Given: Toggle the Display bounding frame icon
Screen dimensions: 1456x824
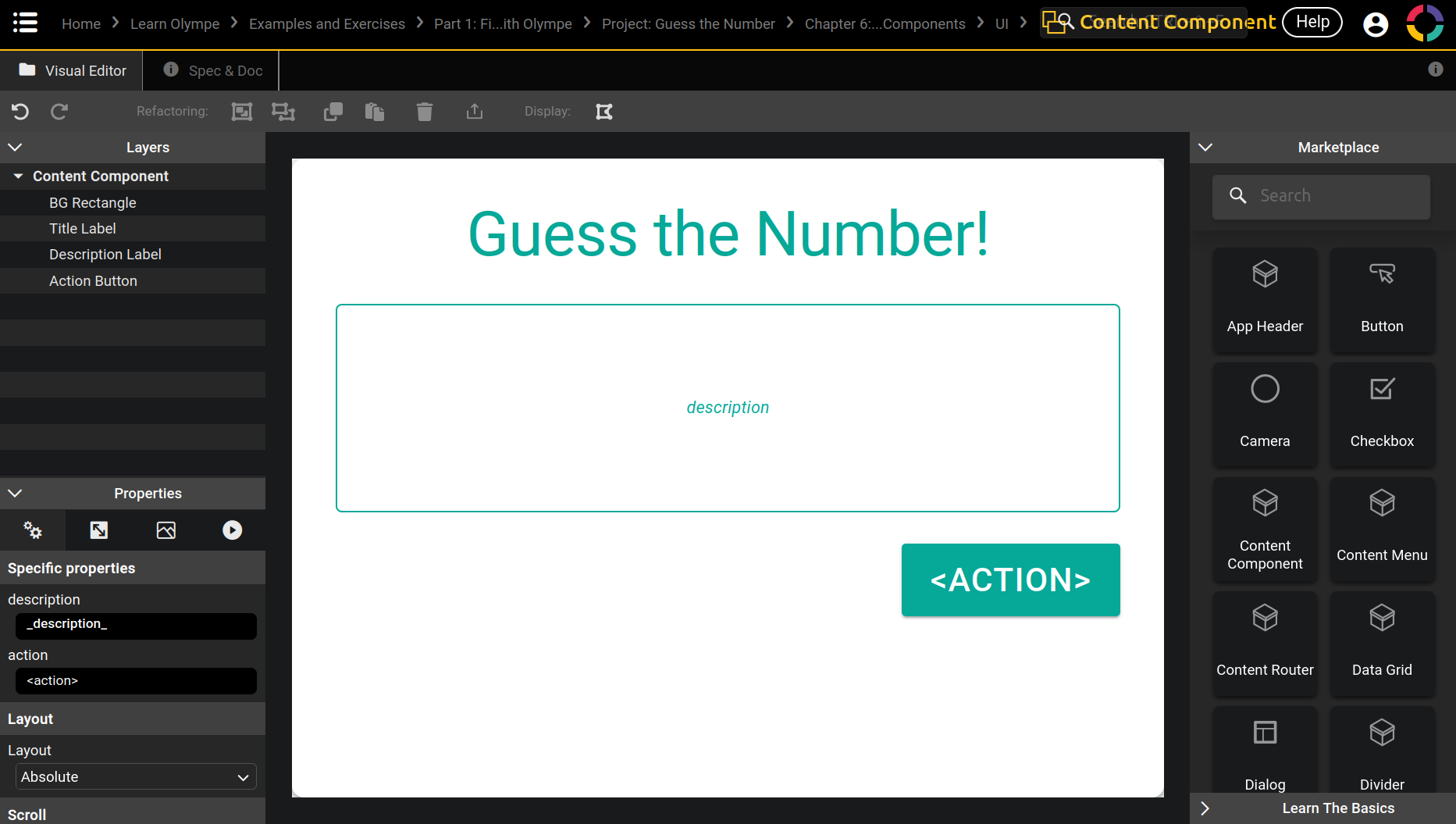Looking at the screenshot, I should 604,112.
